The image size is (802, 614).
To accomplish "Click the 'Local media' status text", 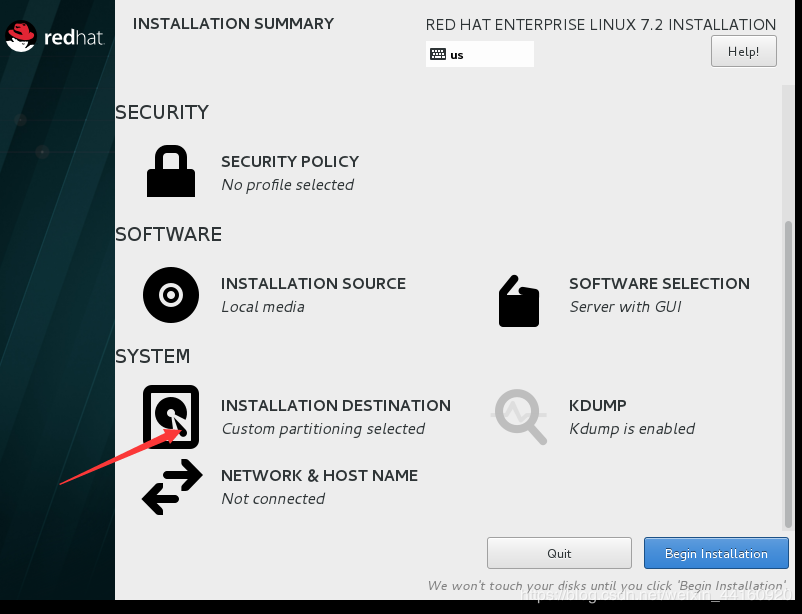I will click(263, 307).
